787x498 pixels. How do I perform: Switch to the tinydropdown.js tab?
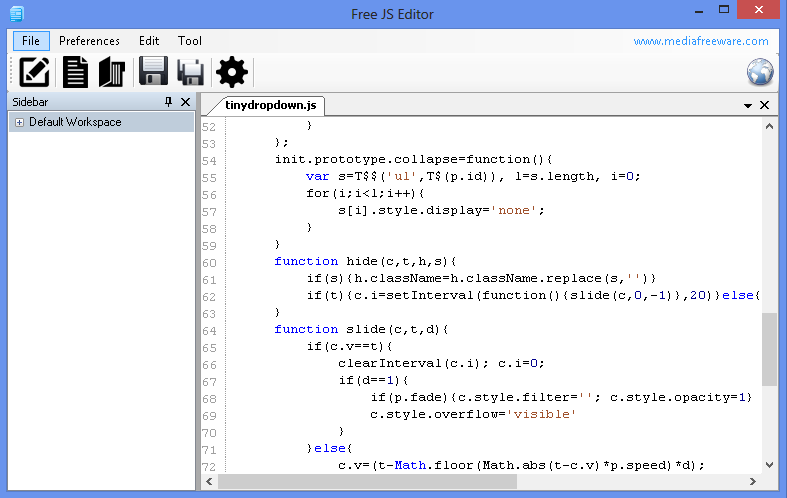click(x=271, y=105)
